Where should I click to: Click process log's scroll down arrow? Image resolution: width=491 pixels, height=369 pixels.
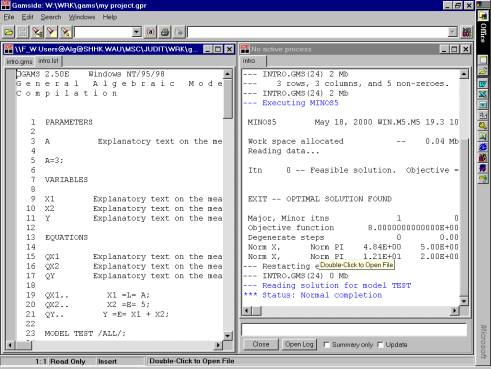tap(464, 301)
